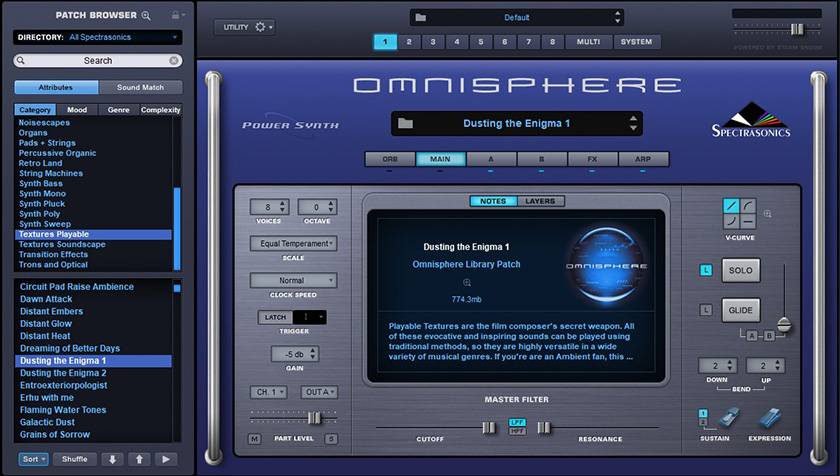The image size is (840, 476).
Task: Click the Shuffle button
Action: coord(74,459)
